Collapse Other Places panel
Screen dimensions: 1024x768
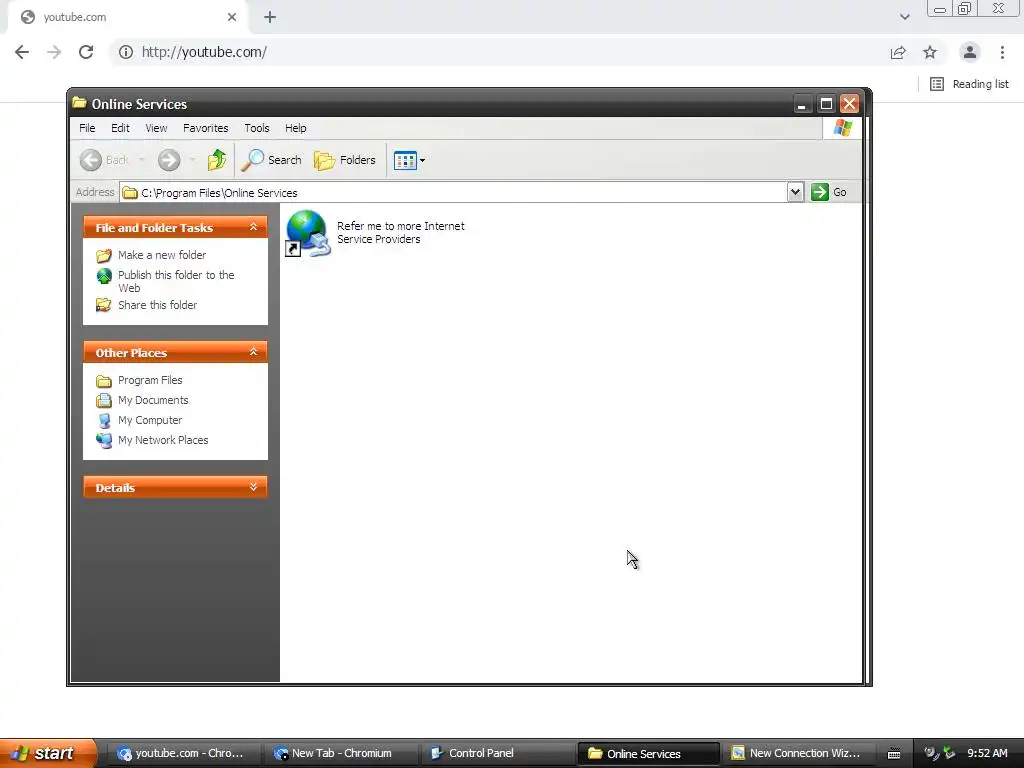(x=253, y=353)
